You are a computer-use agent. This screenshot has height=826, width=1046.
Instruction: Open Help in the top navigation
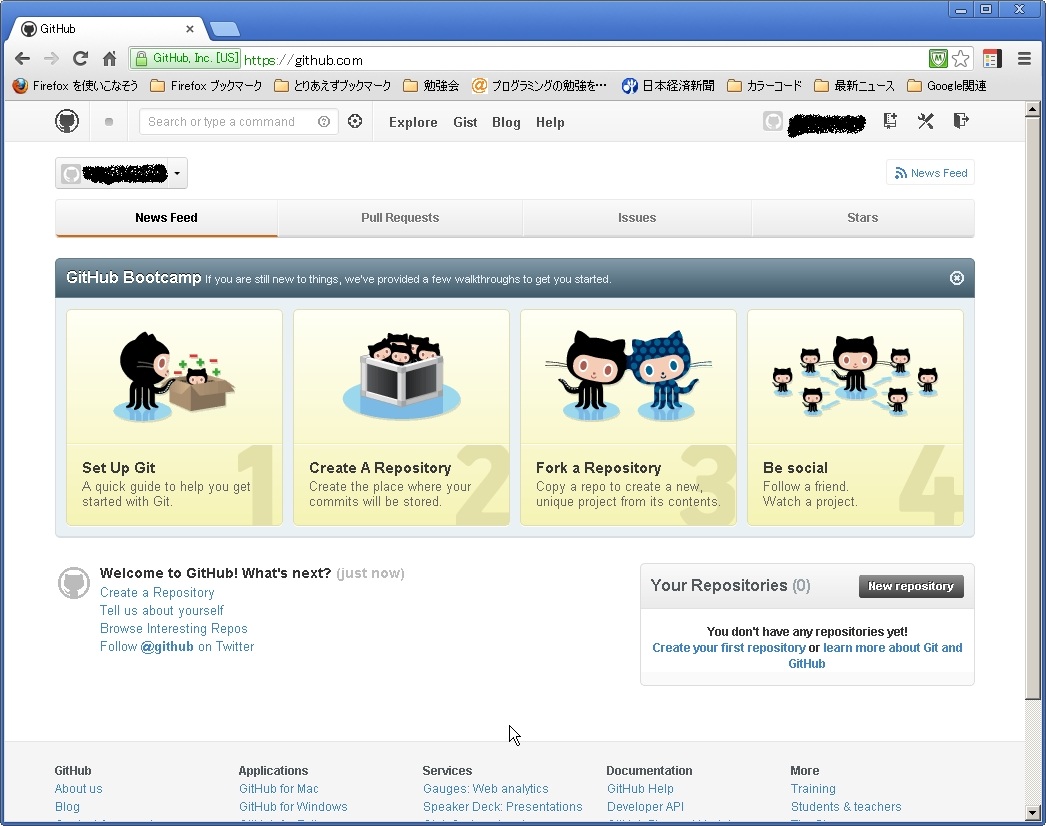550,122
